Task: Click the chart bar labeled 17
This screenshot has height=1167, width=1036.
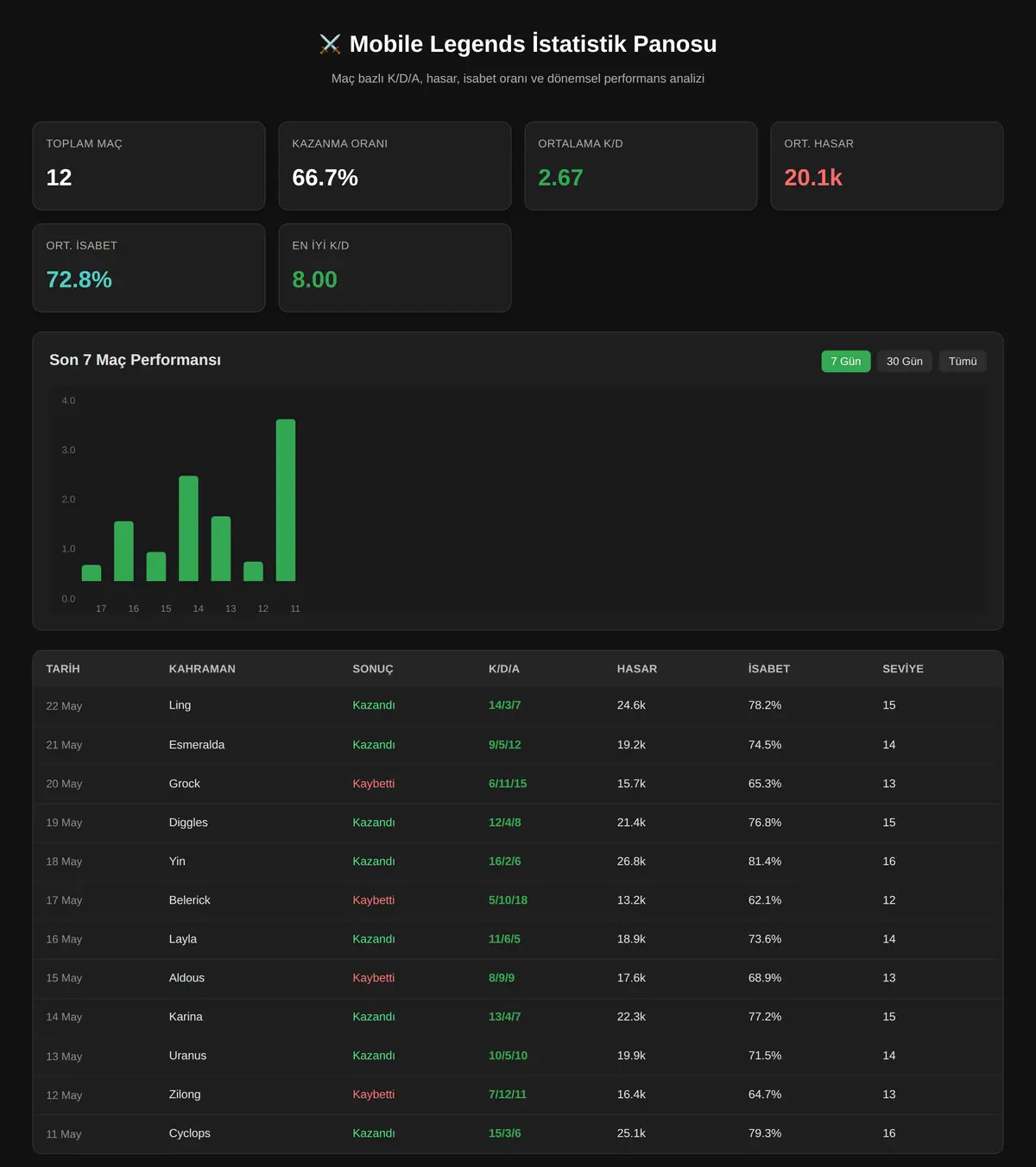Action: [x=92, y=573]
